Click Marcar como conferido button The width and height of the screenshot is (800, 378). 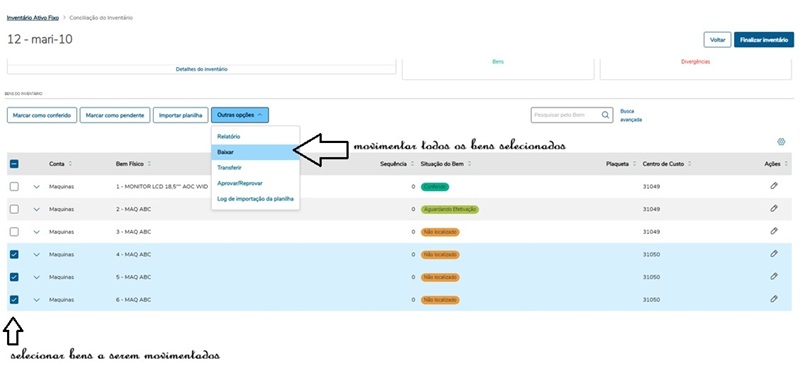[42, 115]
